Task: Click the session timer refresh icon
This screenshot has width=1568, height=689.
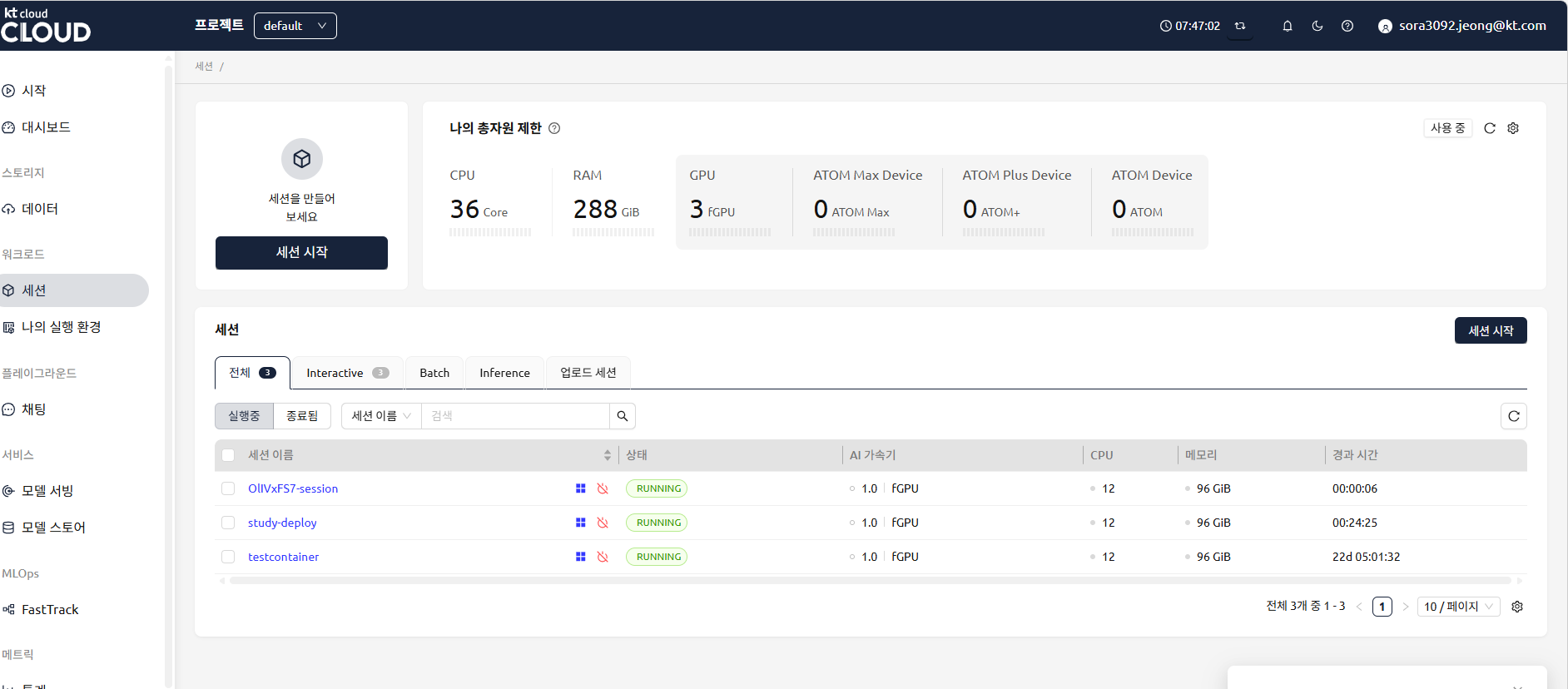Action: (1240, 26)
